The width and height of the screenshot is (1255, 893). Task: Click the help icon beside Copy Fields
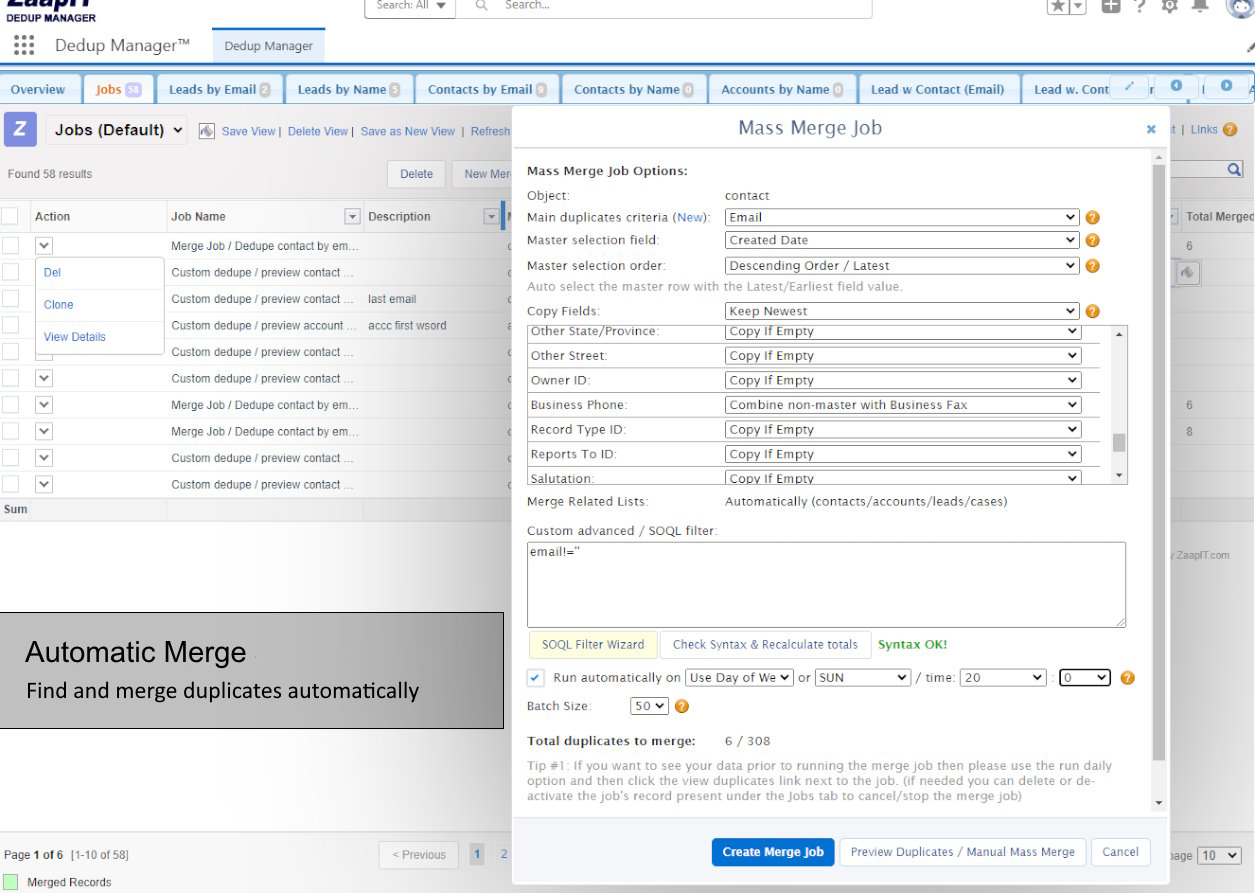pos(1092,311)
